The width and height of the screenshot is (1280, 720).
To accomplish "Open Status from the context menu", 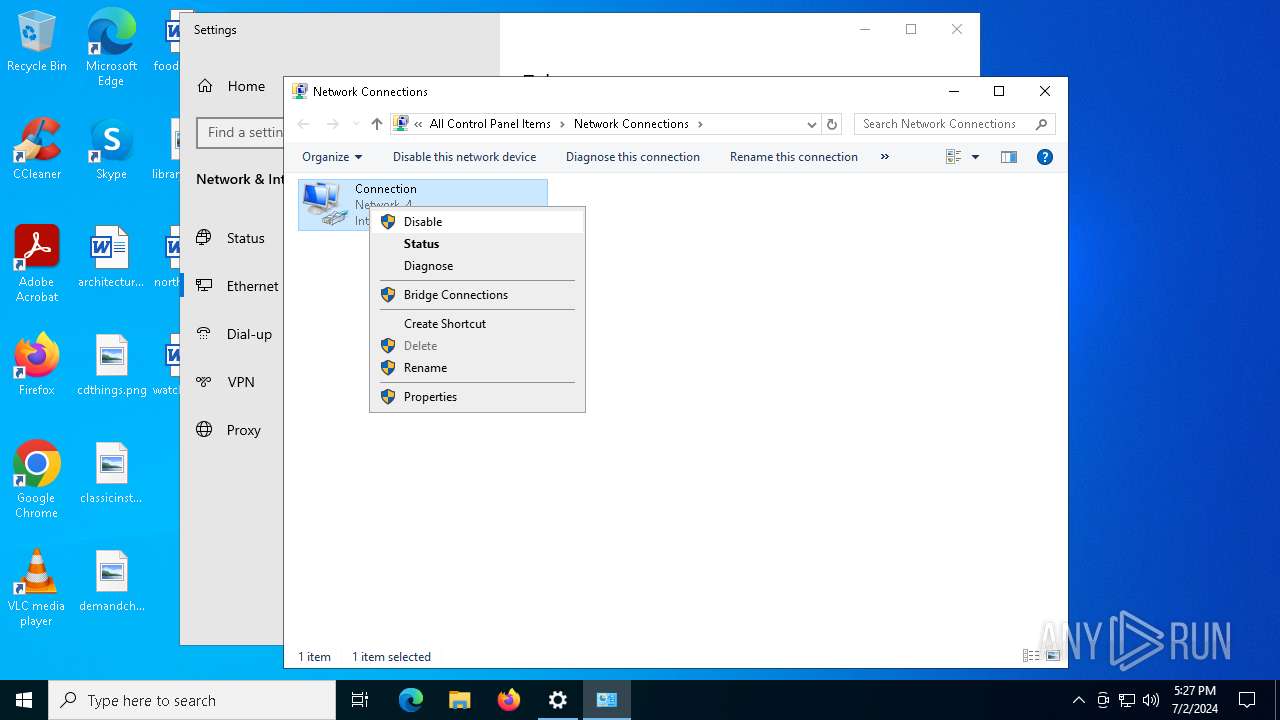I will 477,244.
